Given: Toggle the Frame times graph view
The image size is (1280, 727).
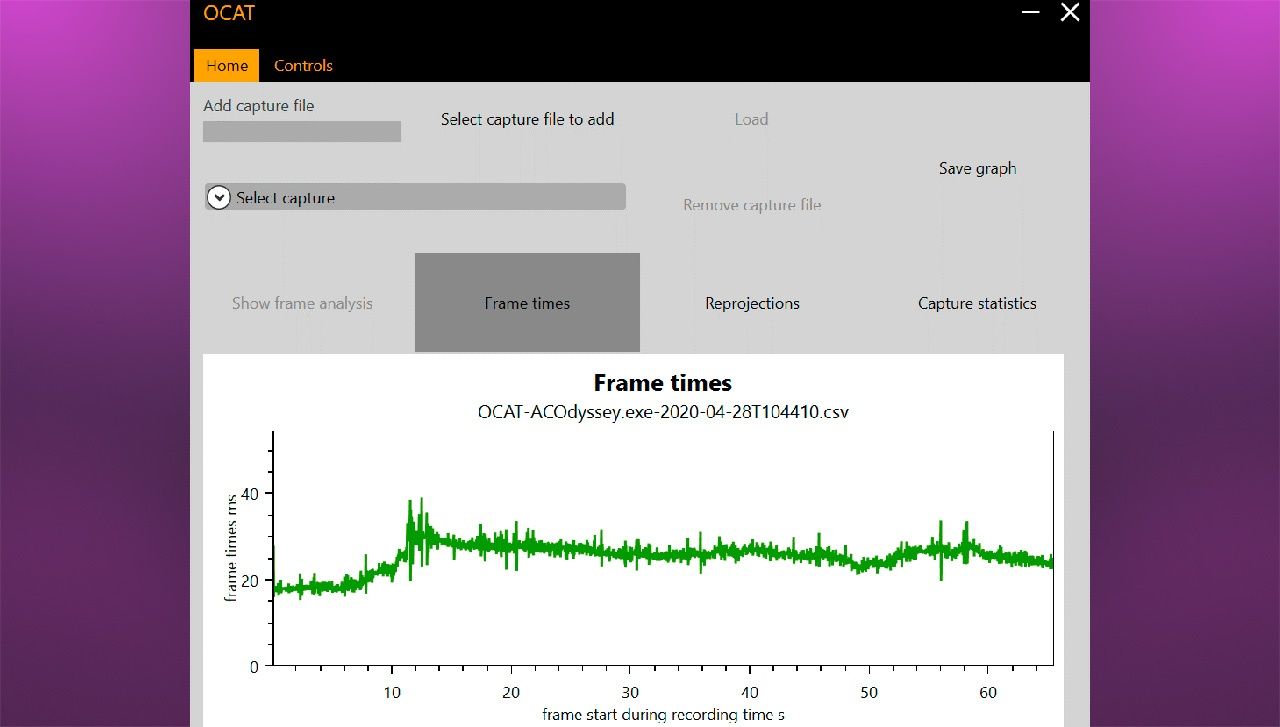Looking at the screenshot, I should [527, 303].
